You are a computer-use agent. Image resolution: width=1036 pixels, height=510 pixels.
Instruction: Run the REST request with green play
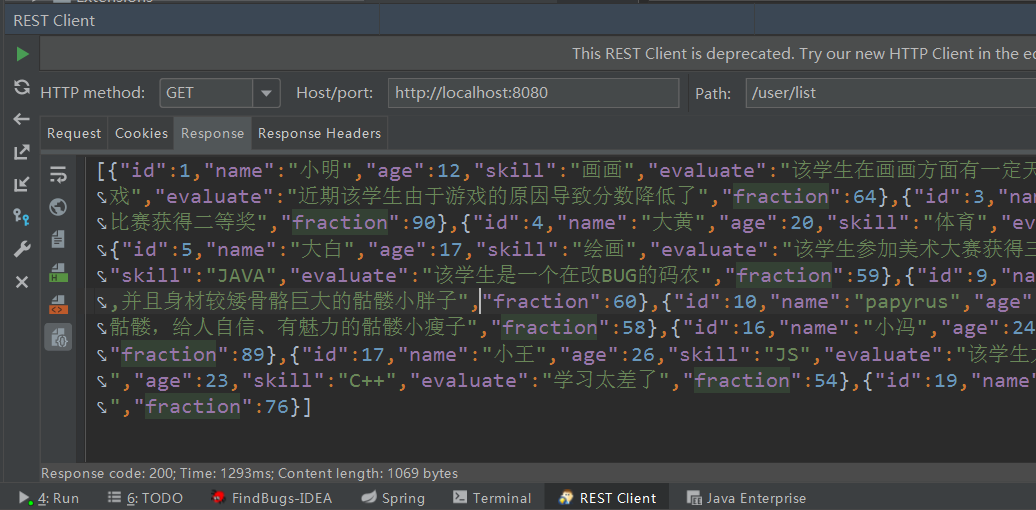[x=22, y=54]
